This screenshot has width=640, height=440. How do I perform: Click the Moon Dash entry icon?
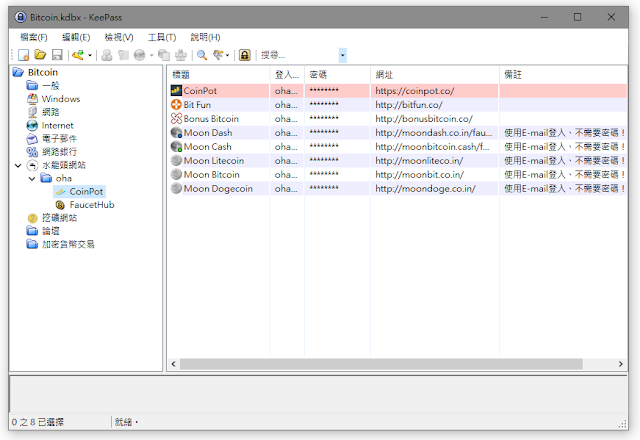[x=176, y=133]
